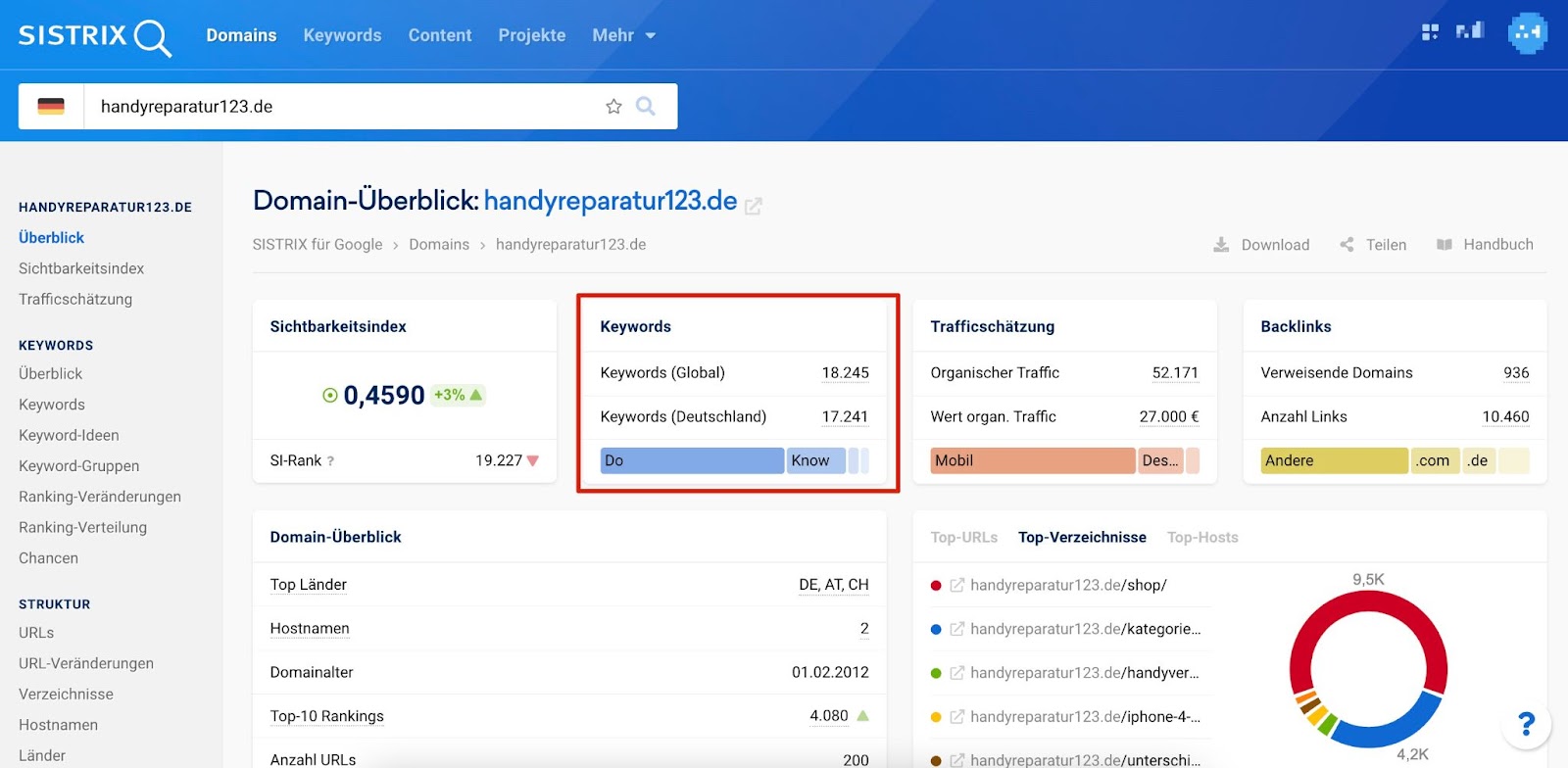Open Keyword-Ideen in sidebar
This screenshot has width=1568, height=768.
coord(69,436)
